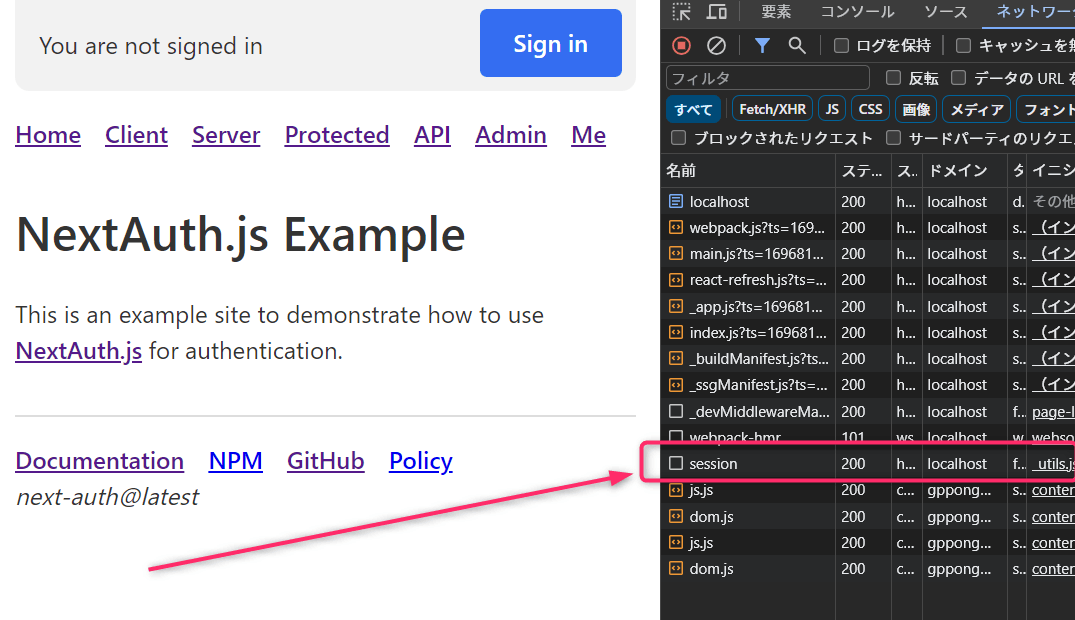Screen dimensions: 1075x620
Task: Select the Fetch/XHR filter
Action: tap(773, 109)
